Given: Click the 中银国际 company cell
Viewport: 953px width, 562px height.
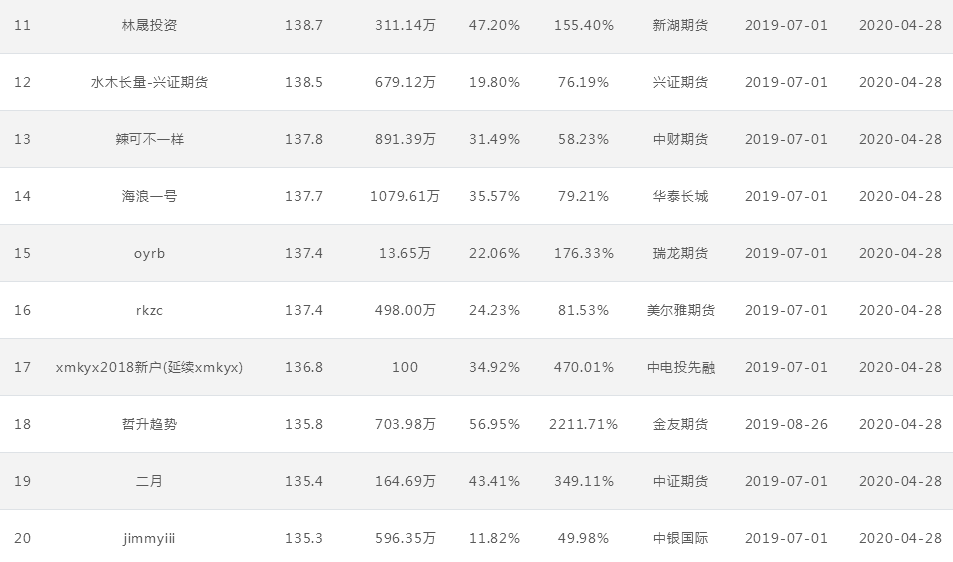Looking at the screenshot, I should point(680,538).
